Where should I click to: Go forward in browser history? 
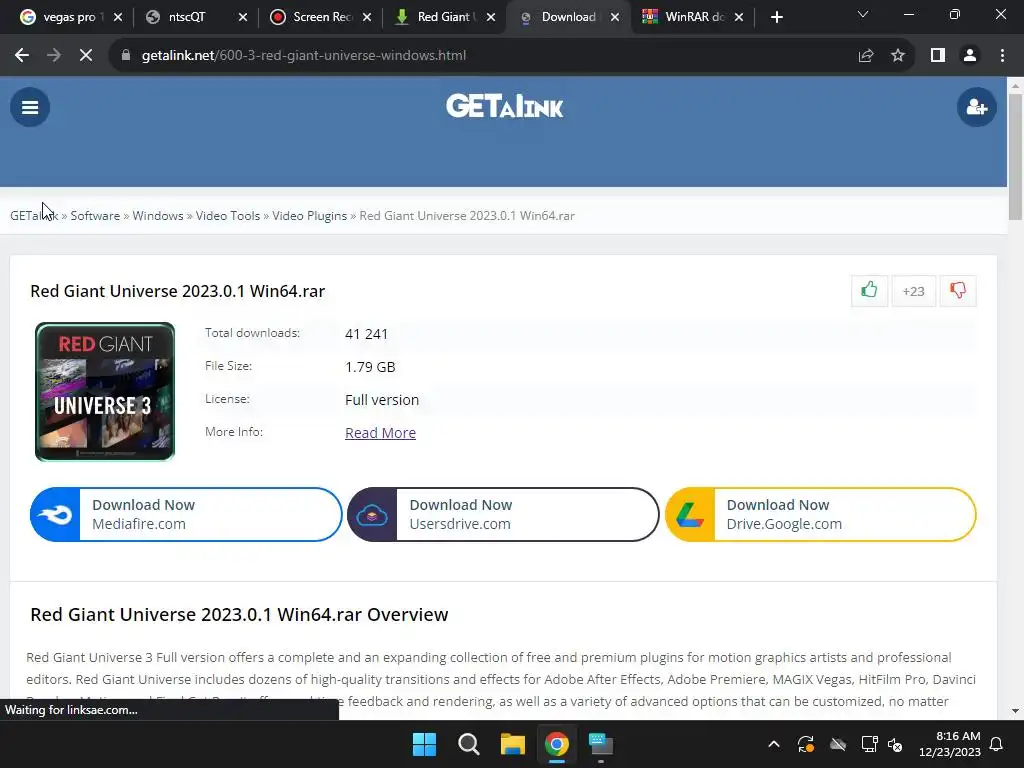click(54, 56)
